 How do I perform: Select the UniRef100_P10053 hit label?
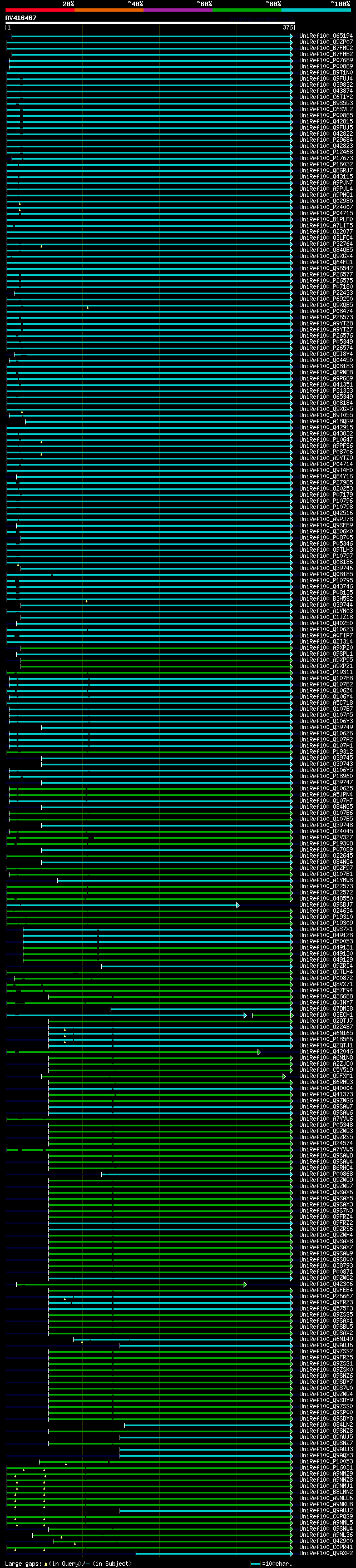coord(325,1461)
